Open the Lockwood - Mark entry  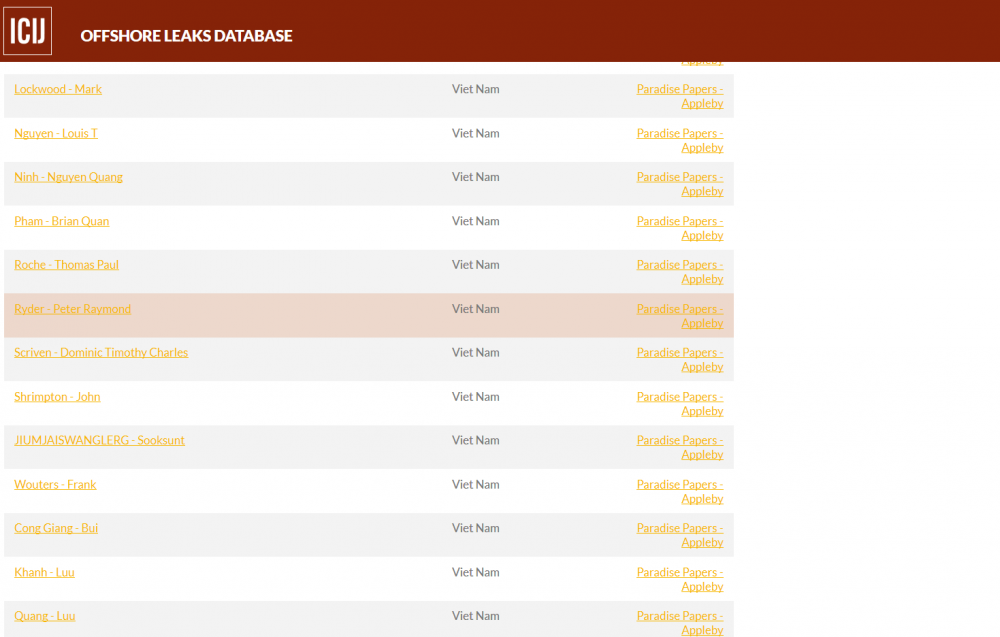point(58,89)
